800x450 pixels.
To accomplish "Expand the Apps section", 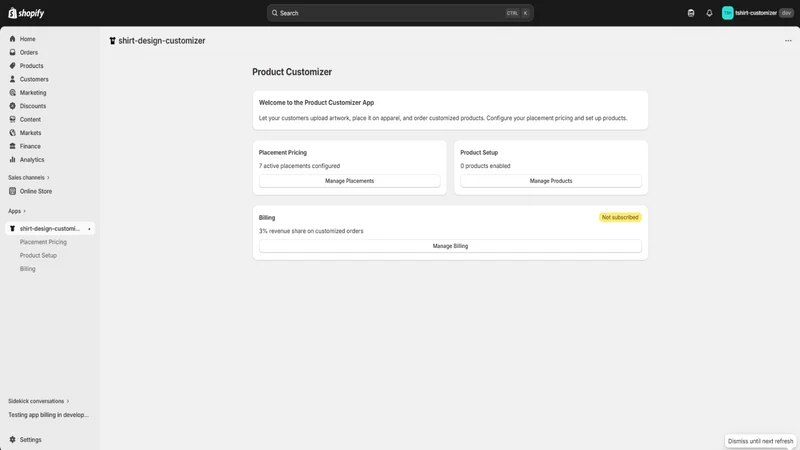I will tap(17, 211).
